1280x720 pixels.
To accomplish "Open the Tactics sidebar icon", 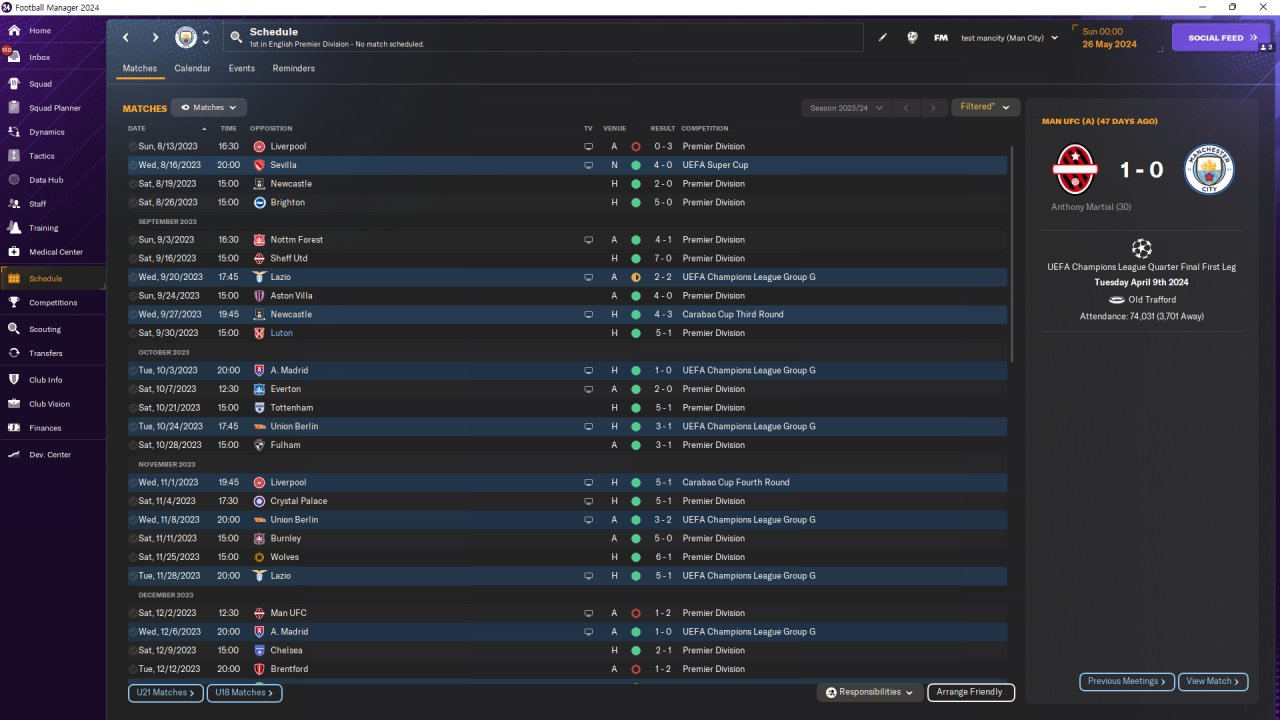I will pos(14,156).
